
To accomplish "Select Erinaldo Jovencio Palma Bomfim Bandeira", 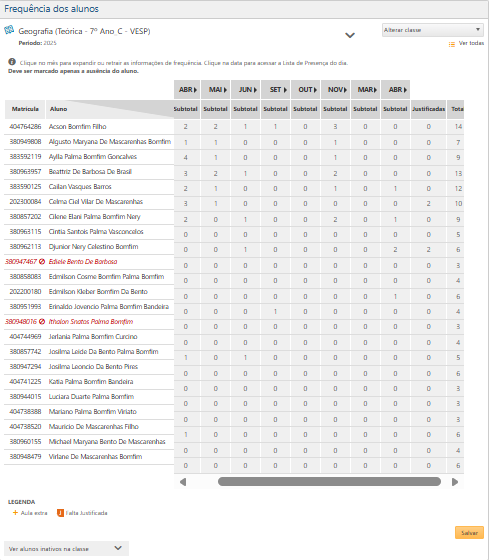I will click(x=109, y=306).
